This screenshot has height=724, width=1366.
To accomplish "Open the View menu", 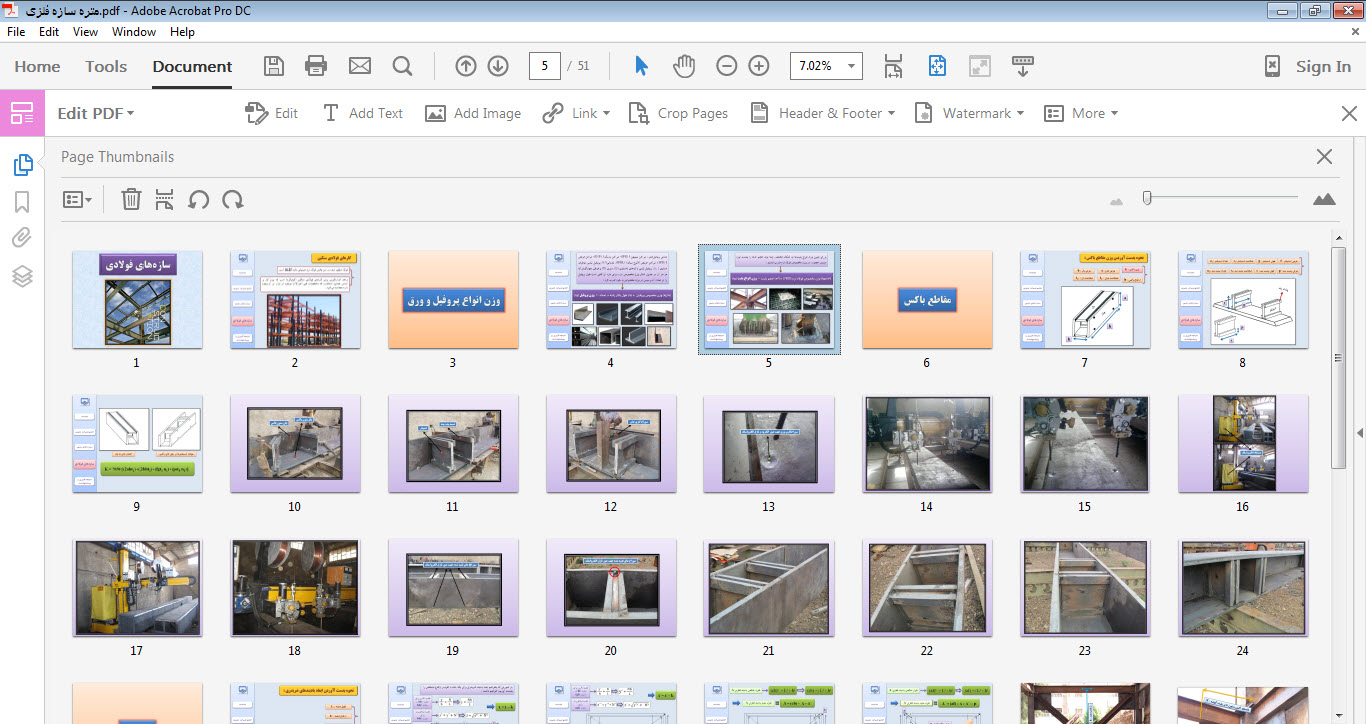I will pyautogui.click(x=86, y=32).
